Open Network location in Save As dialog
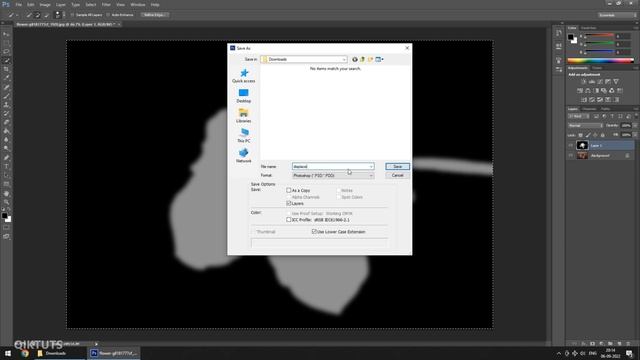The height and width of the screenshot is (360, 640). [x=244, y=156]
